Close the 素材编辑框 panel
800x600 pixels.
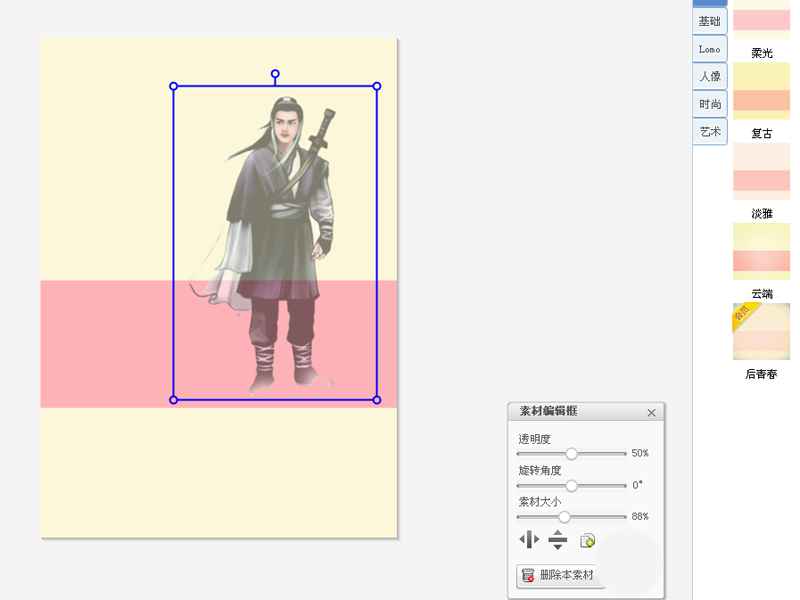(651, 413)
